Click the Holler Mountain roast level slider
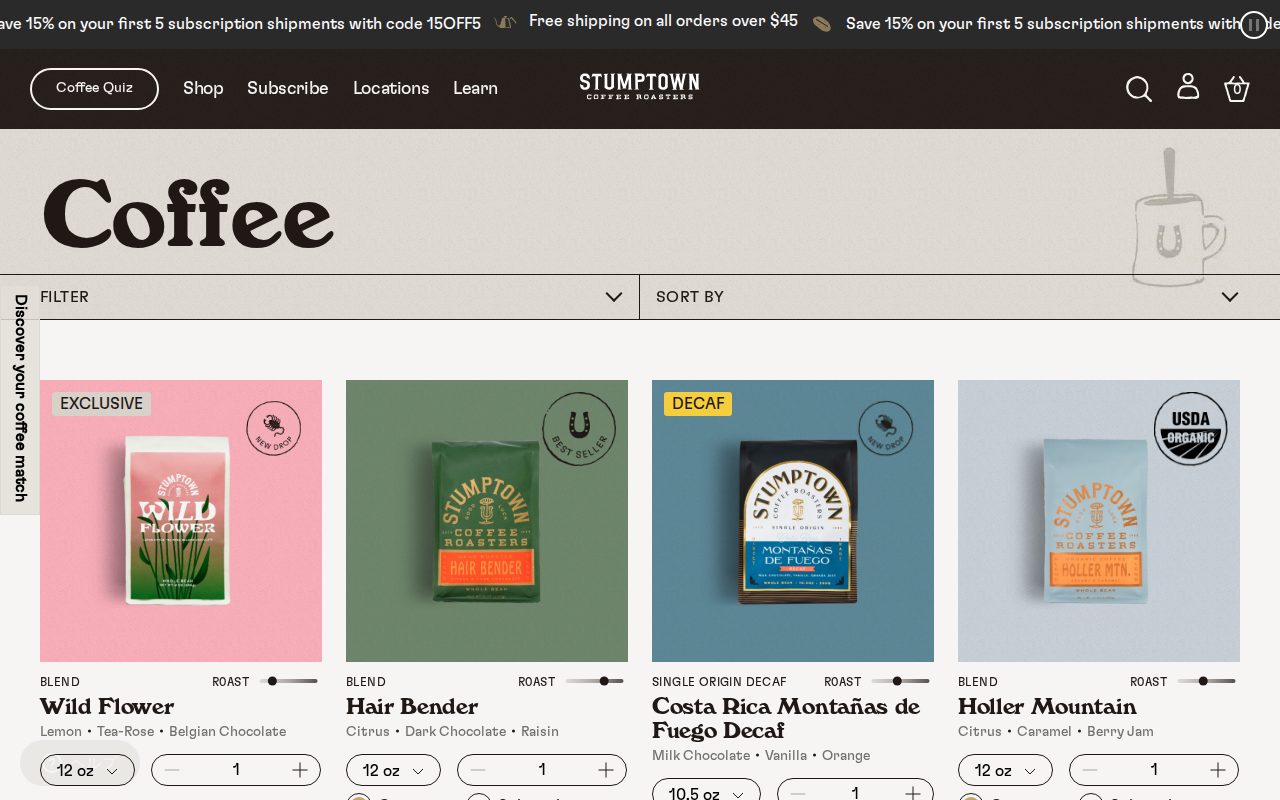This screenshot has width=1280, height=800. point(1207,681)
